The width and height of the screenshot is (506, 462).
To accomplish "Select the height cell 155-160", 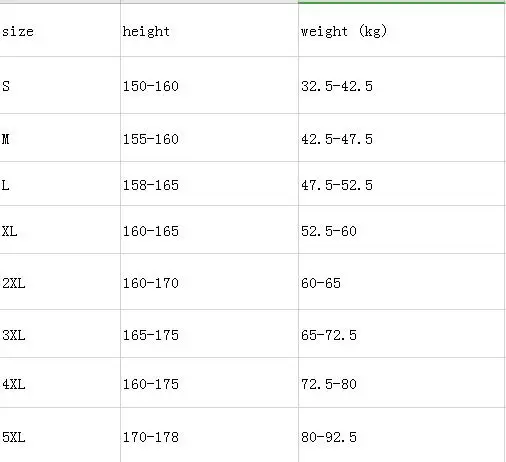I will click(x=209, y=138).
